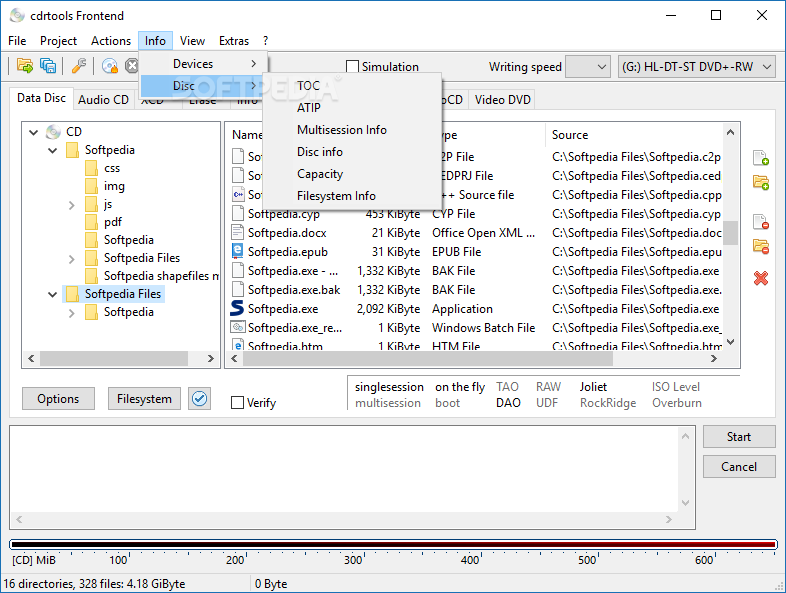Click the remove folder icon

point(761,246)
